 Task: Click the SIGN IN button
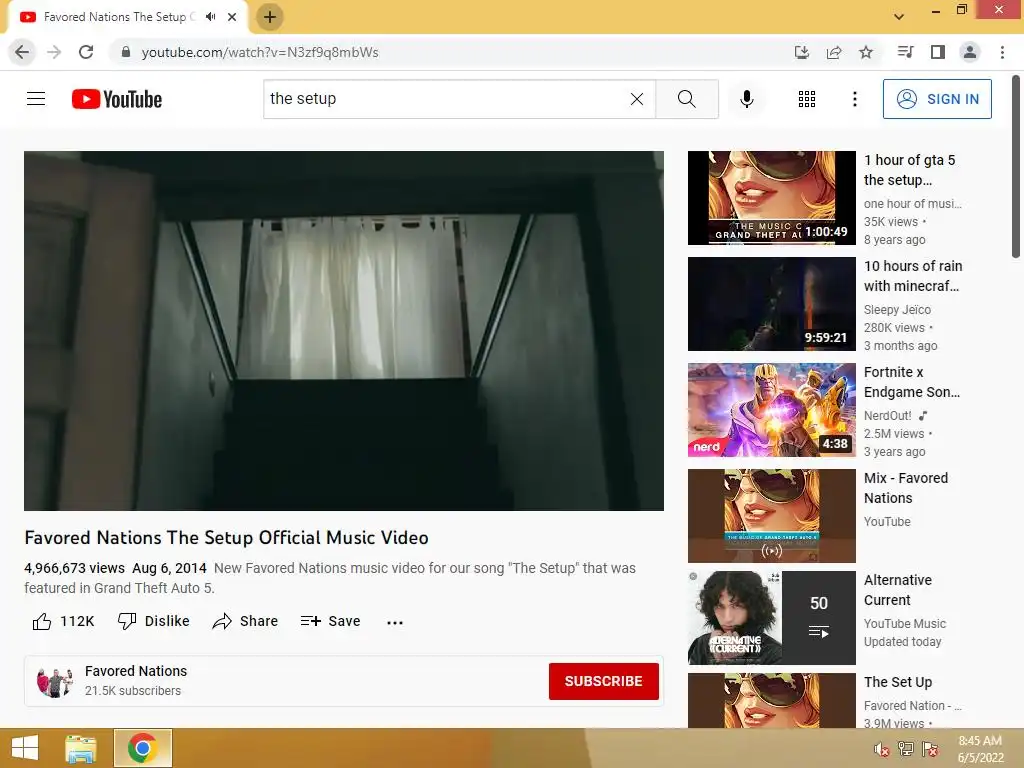coord(937,99)
